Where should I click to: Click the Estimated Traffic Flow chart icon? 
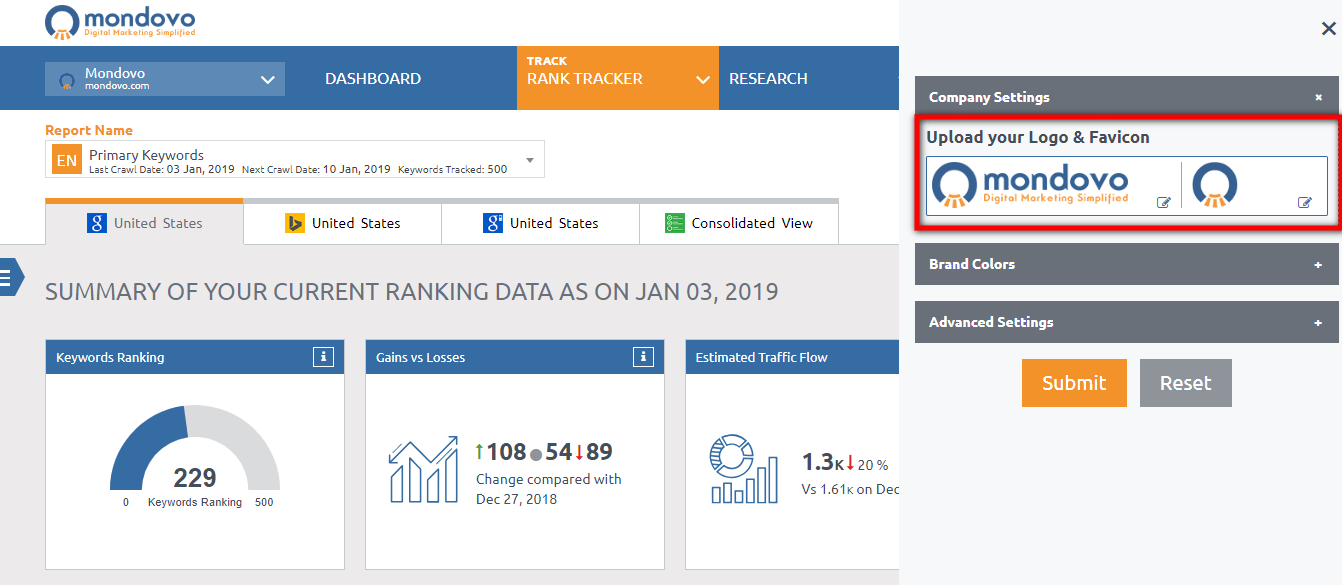744,468
